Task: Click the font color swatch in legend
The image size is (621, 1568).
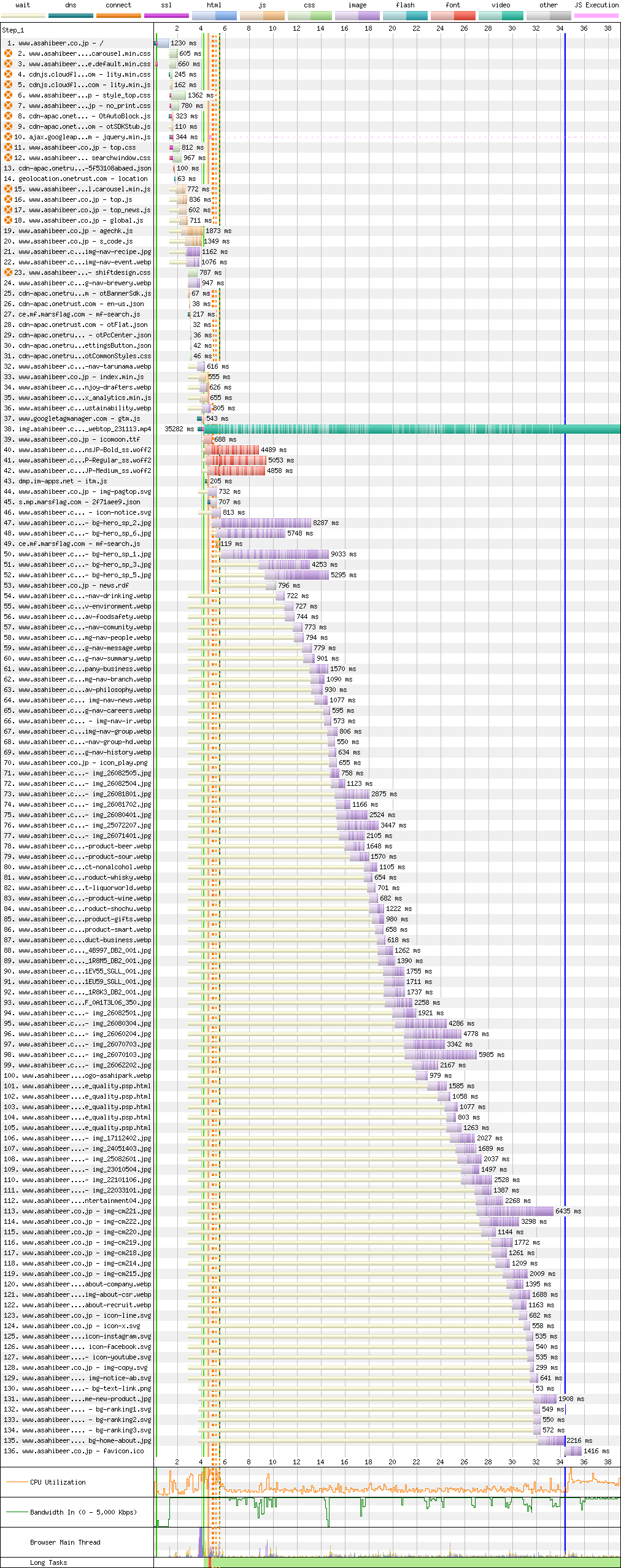Action: [x=453, y=15]
